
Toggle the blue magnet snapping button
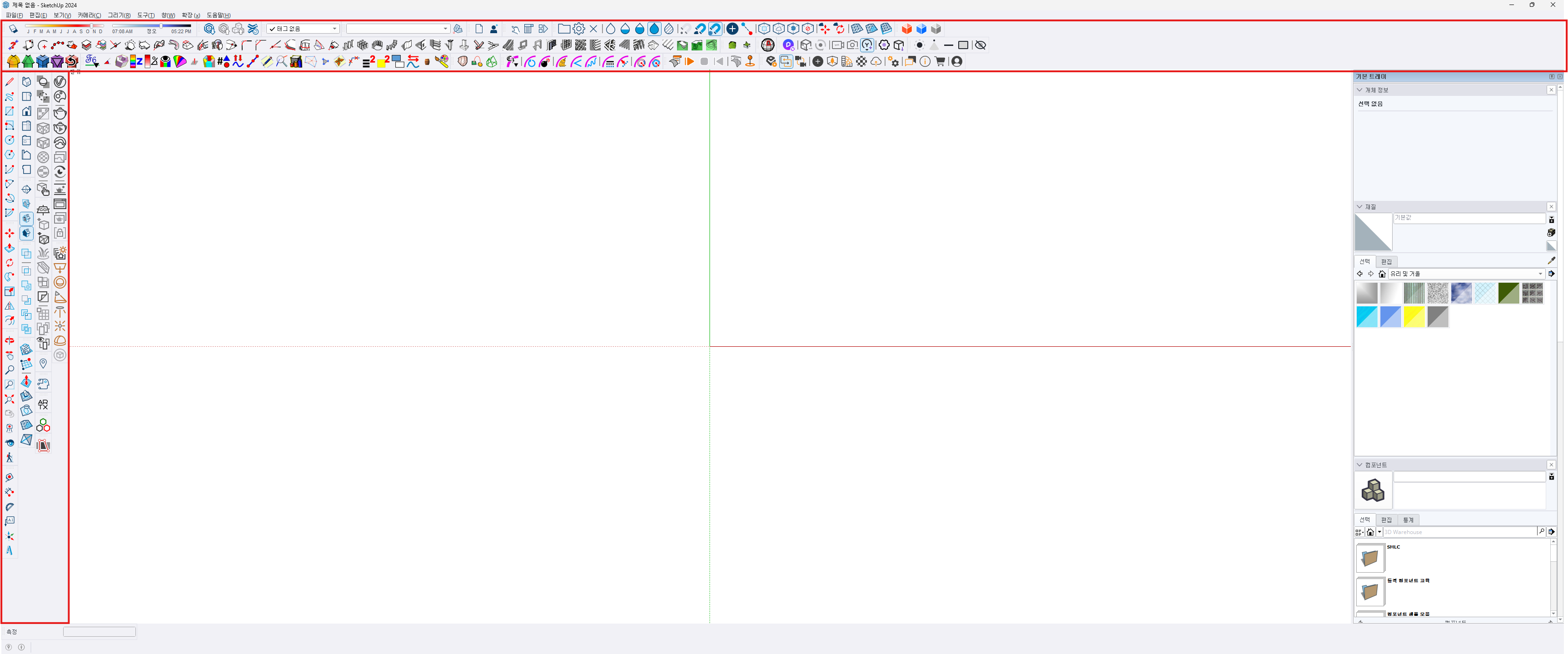[x=715, y=29]
